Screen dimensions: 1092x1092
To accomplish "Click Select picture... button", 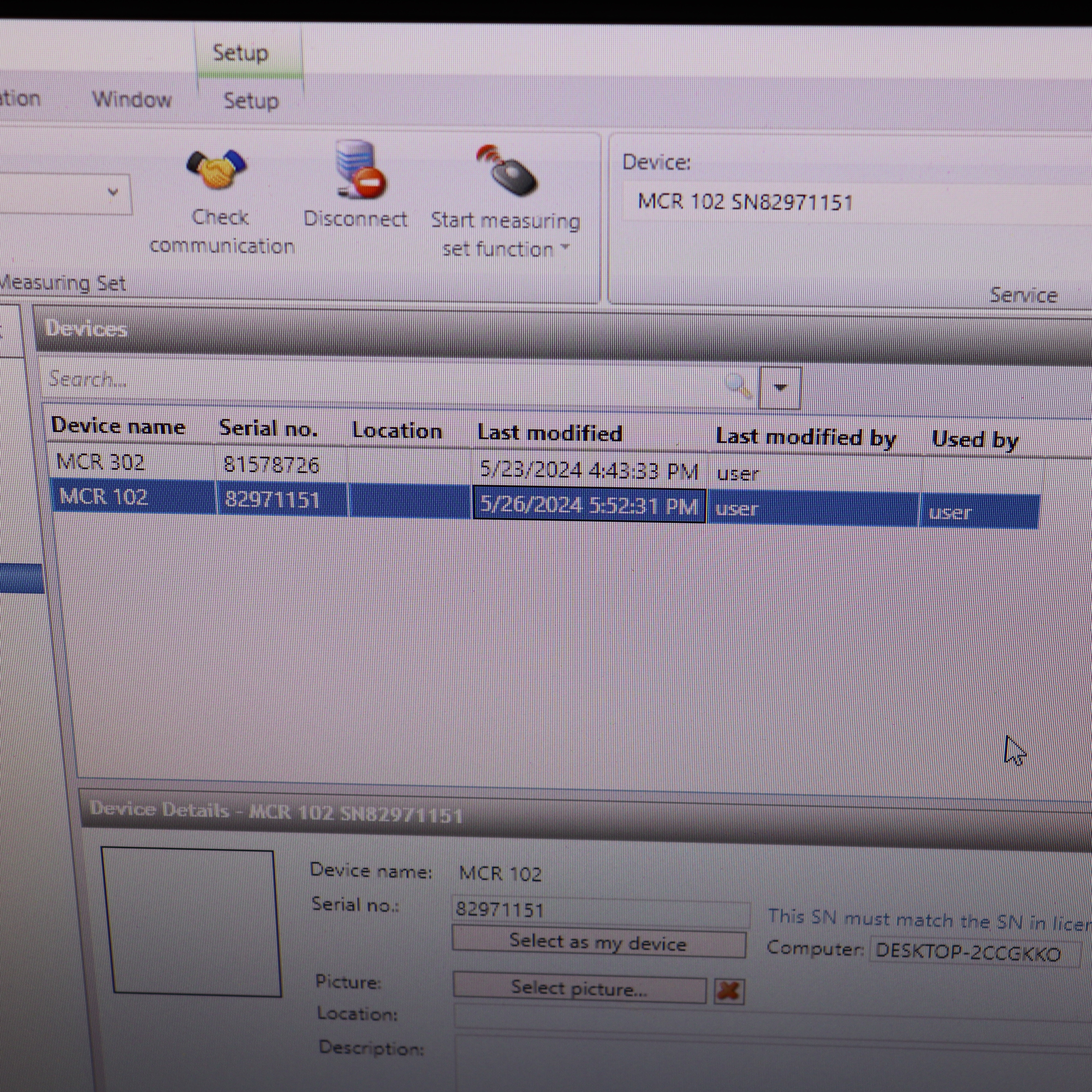I will (579, 988).
